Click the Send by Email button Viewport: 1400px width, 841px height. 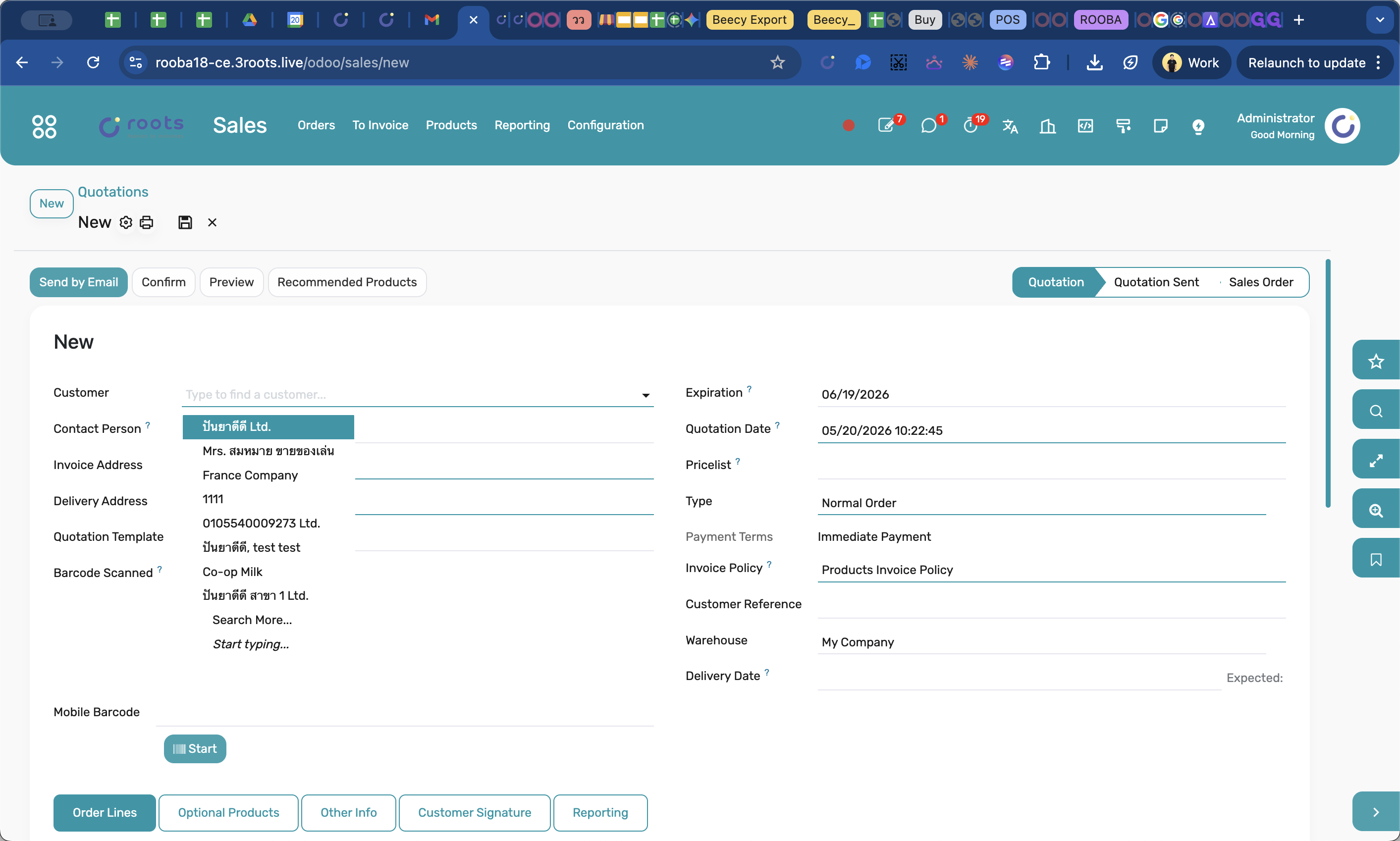pos(79,282)
